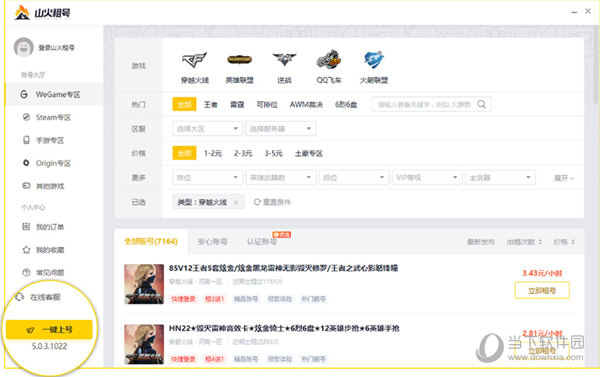Open the 段位 dropdown

[x=354, y=178]
